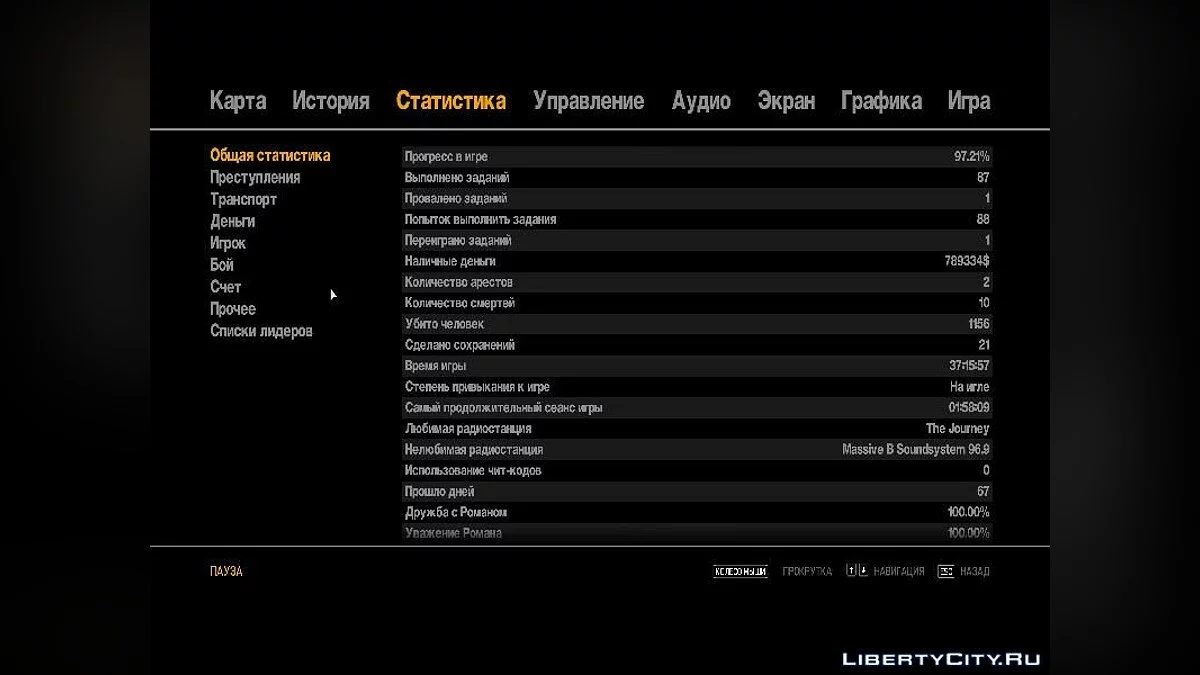This screenshot has height=675, width=1200.
Task: Open the Карта tab
Action: (x=238, y=101)
